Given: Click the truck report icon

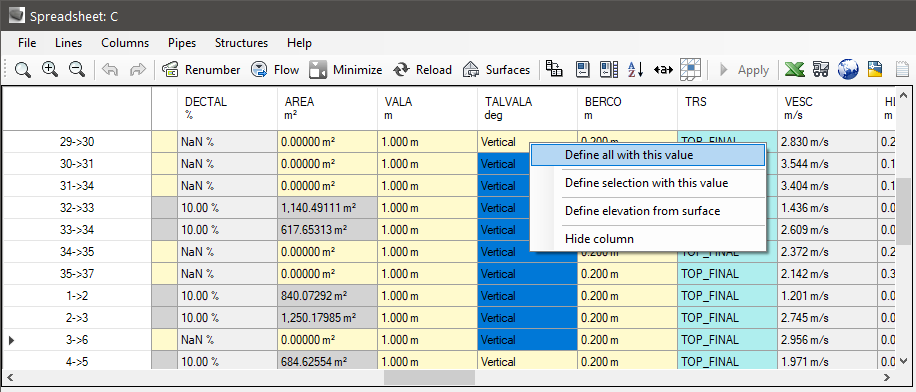Looking at the screenshot, I should (x=821, y=70).
